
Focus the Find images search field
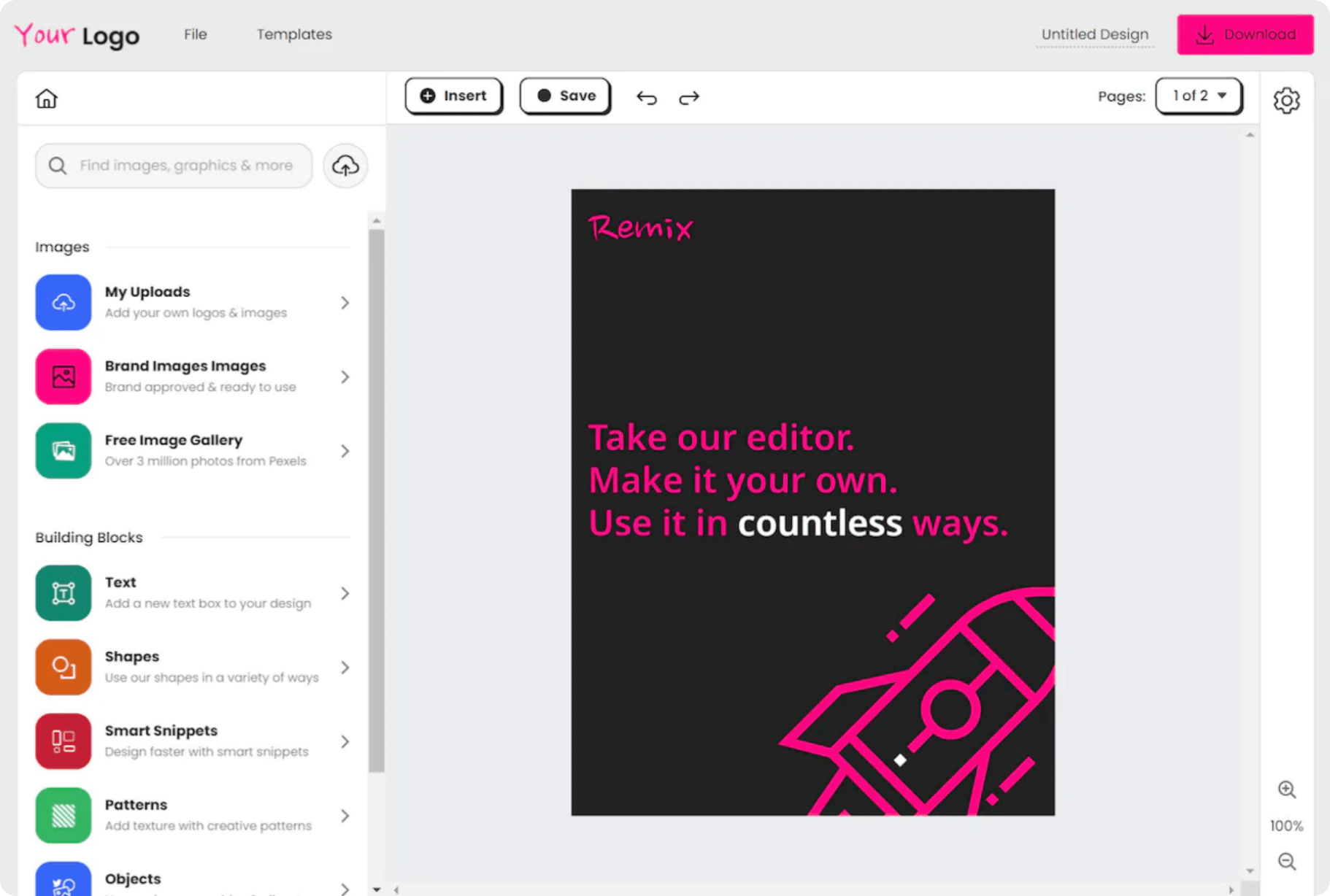[x=174, y=166]
